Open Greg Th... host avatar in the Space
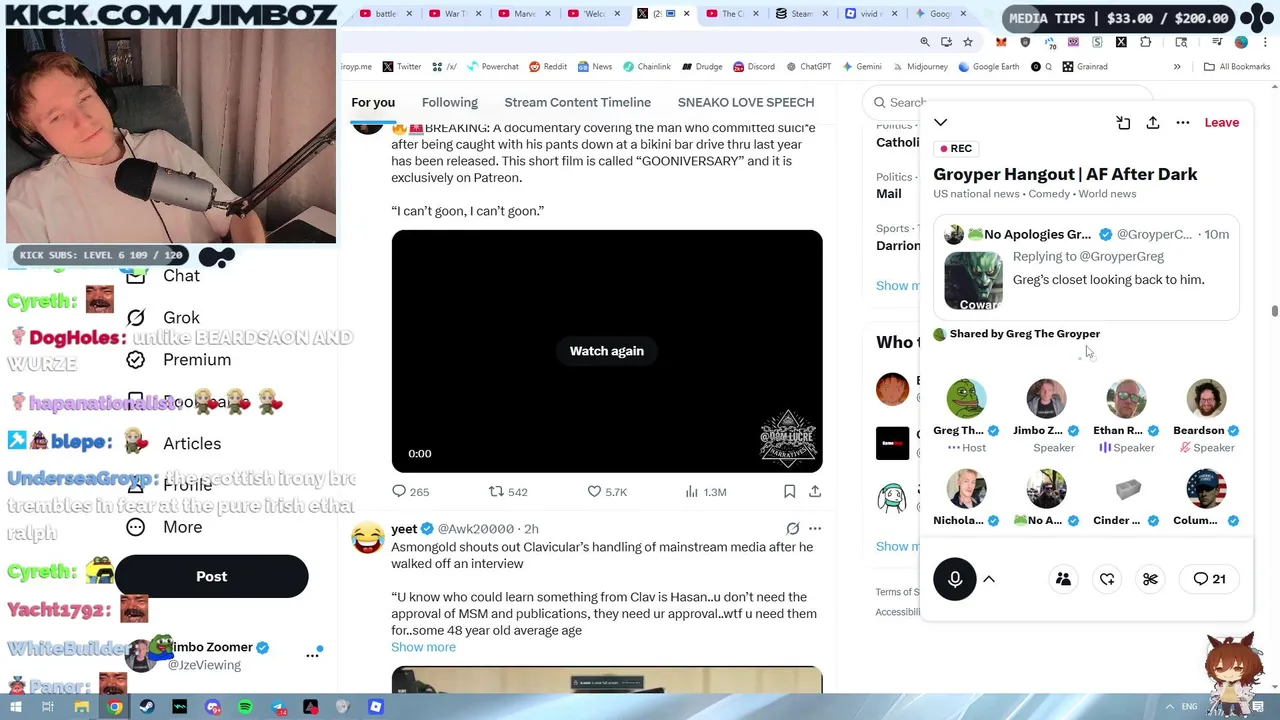Screen dimensions: 1280x720 966,398
